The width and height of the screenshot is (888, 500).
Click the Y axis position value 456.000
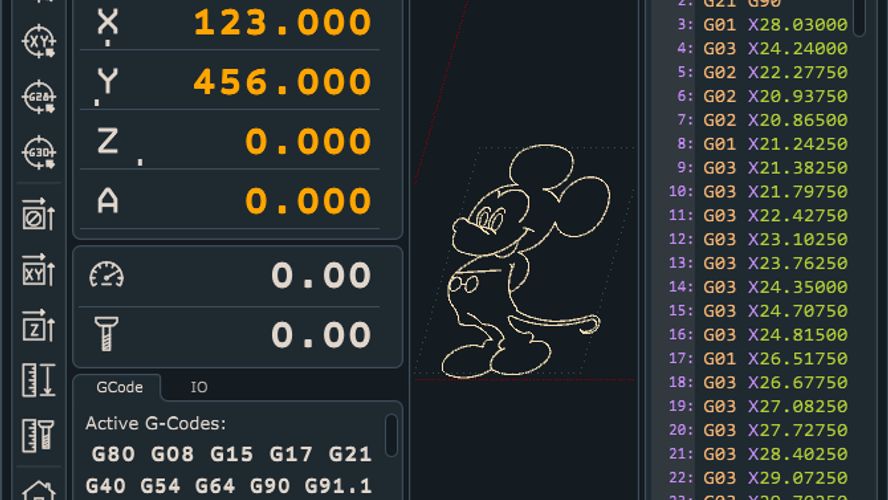click(282, 82)
